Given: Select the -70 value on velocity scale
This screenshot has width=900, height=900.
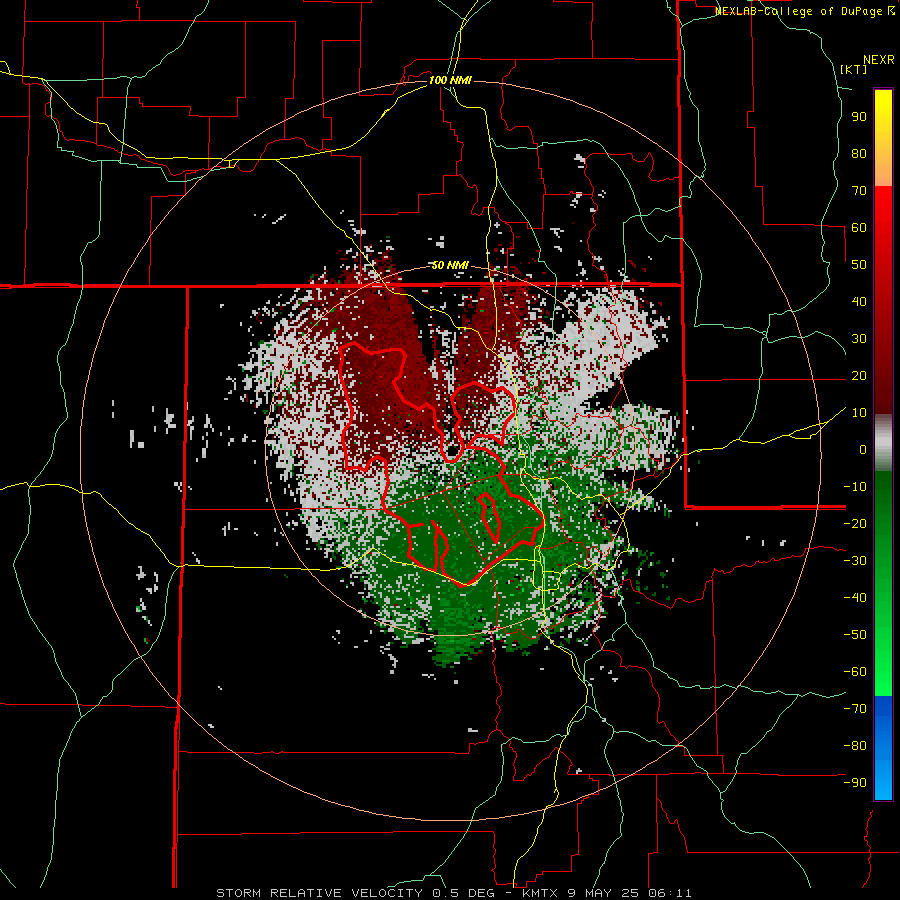Looking at the screenshot, I should [855, 709].
